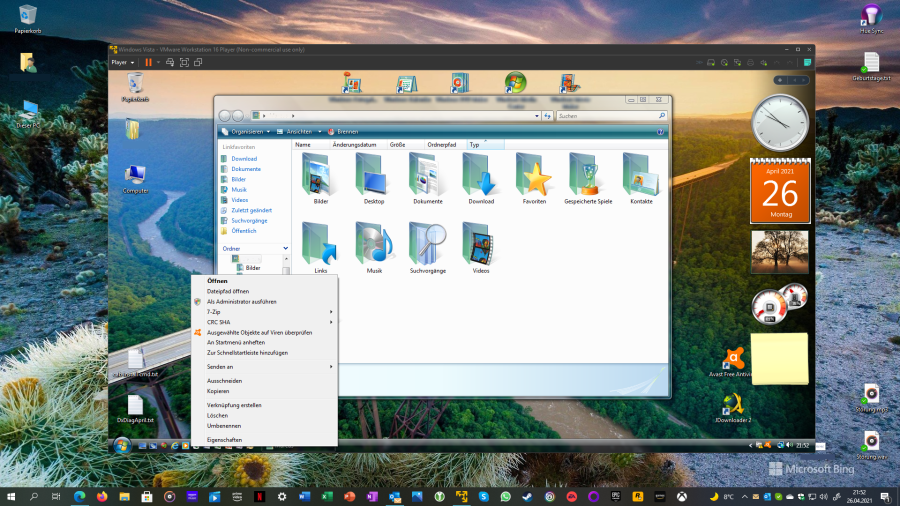Select Vista Papierkorb icon inside the VM
Image resolution: width=900 pixels, height=506 pixels.
(x=135, y=87)
